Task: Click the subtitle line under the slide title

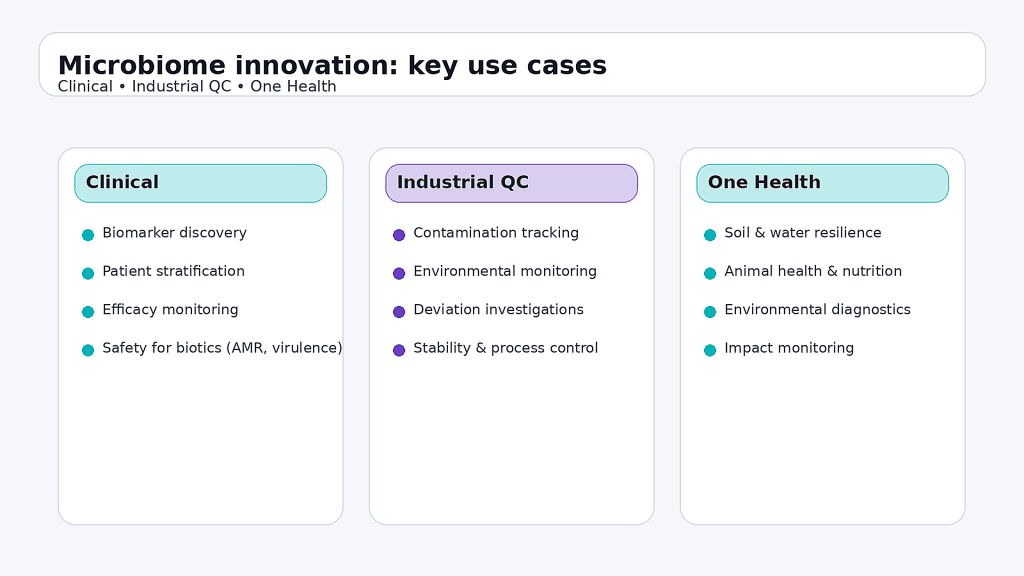Action: (197, 87)
